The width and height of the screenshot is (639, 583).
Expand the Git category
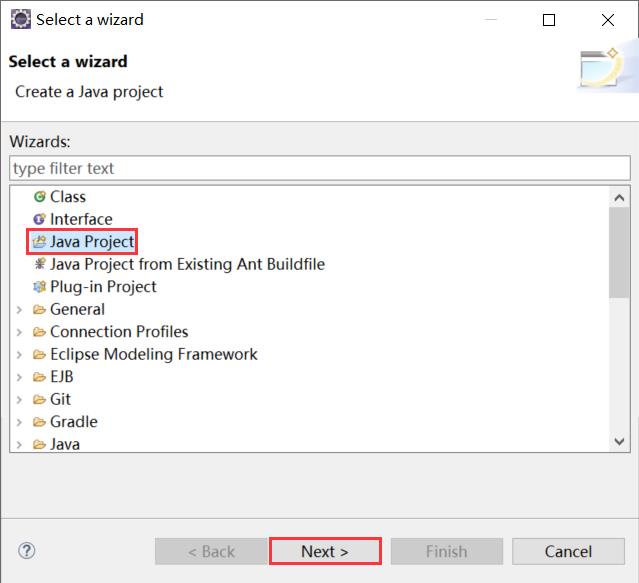point(19,399)
